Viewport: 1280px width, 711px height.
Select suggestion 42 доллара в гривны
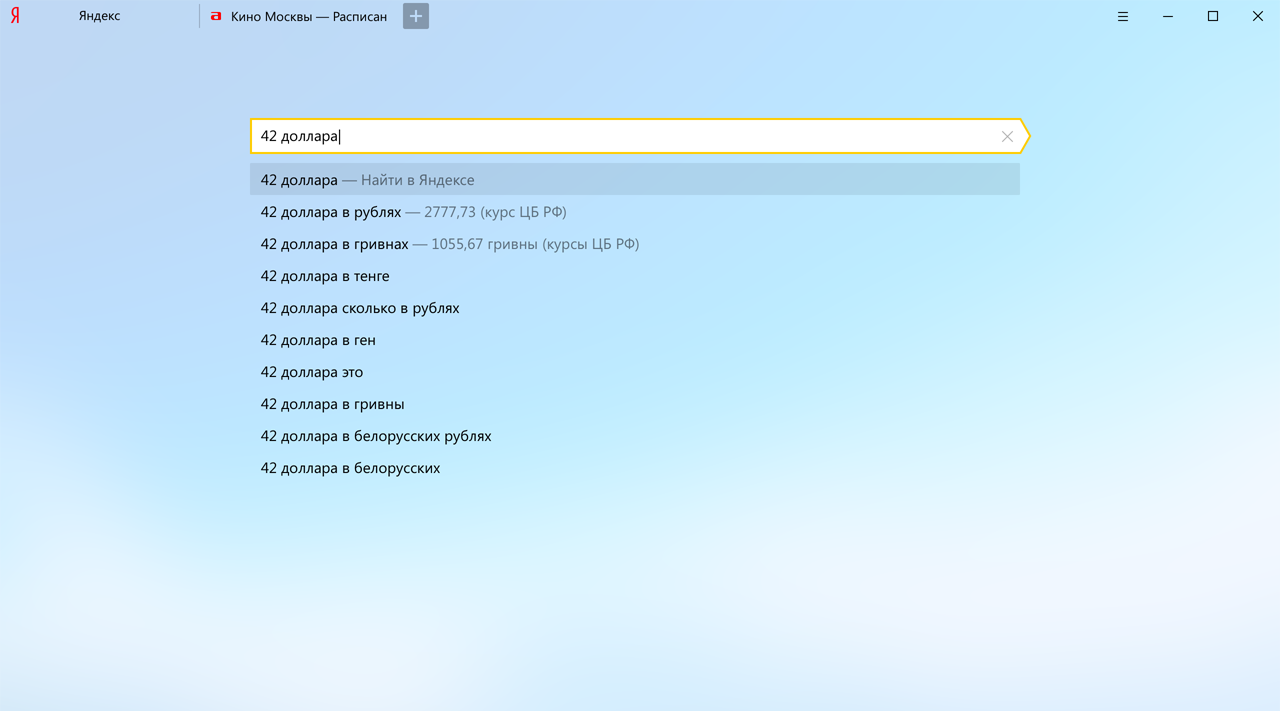point(635,404)
